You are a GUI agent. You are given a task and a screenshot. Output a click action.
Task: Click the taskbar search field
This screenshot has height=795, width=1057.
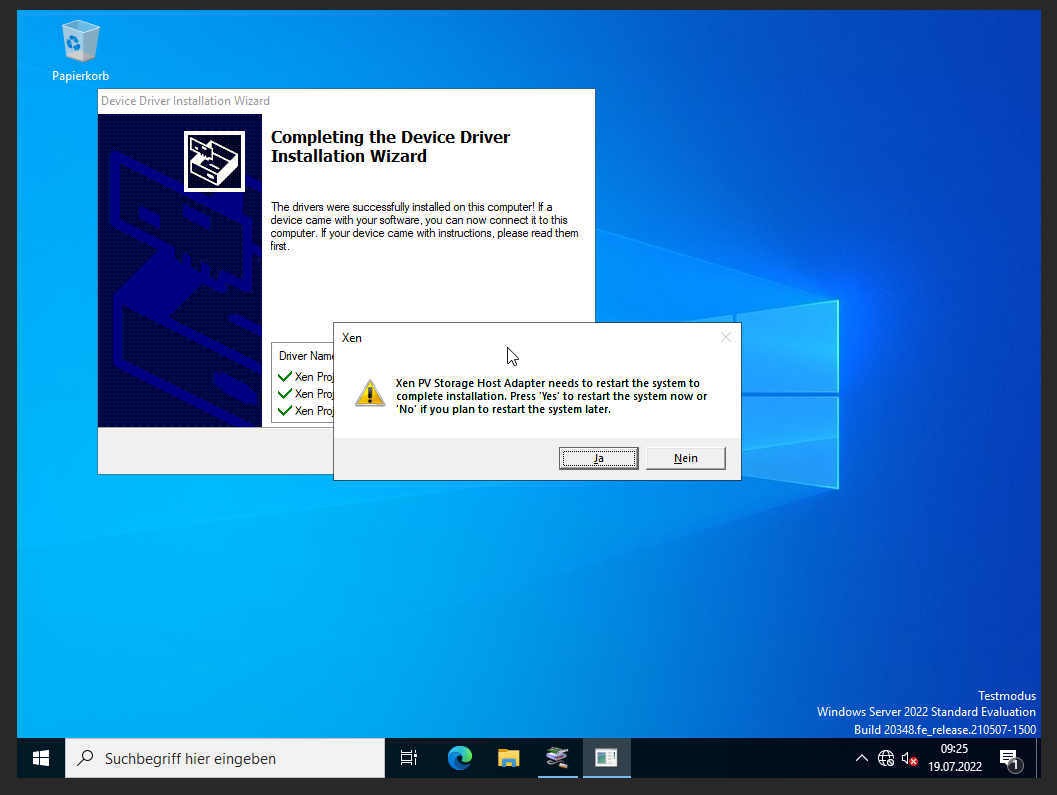(225, 758)
